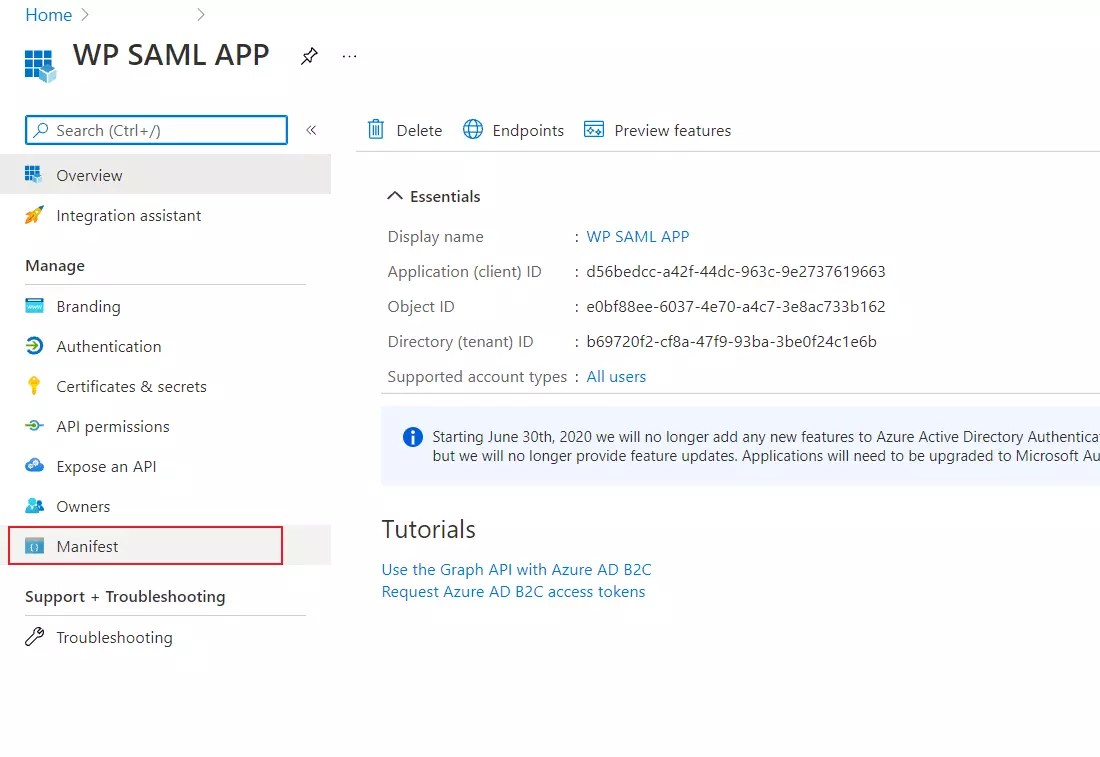This screenshot has width=1100, height=757.
Task: Open the Endpoints panel
Action: click(x=513, y=130)
